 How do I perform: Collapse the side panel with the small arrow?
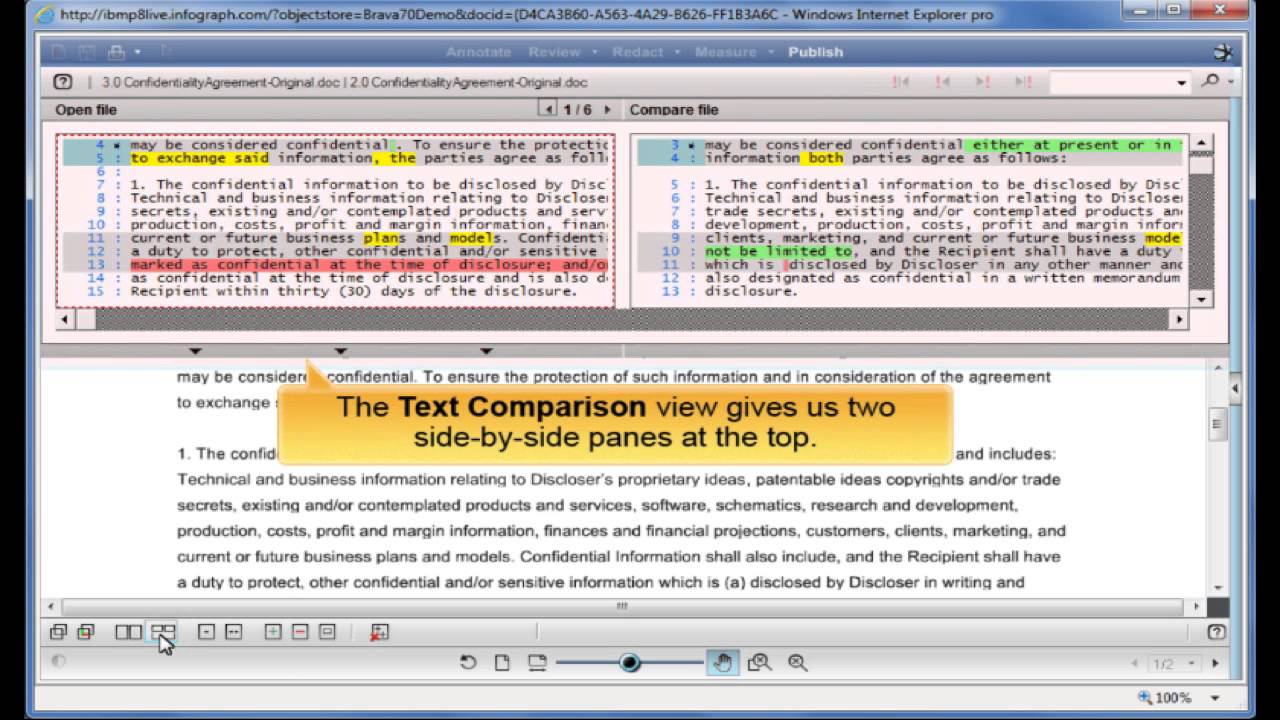point(1234,388)
